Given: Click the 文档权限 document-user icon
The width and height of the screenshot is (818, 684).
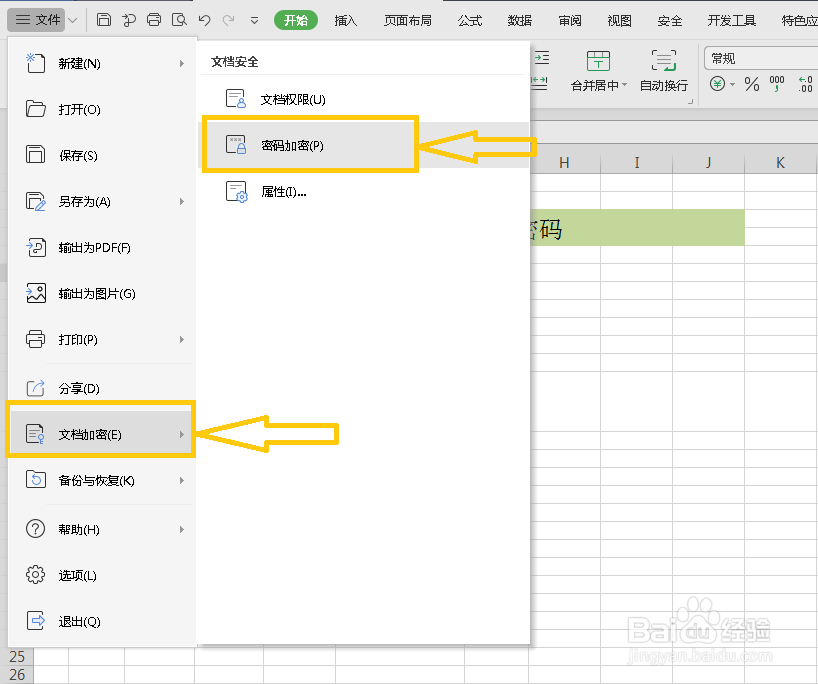Looking at the screenshot, I should point(236,99).
